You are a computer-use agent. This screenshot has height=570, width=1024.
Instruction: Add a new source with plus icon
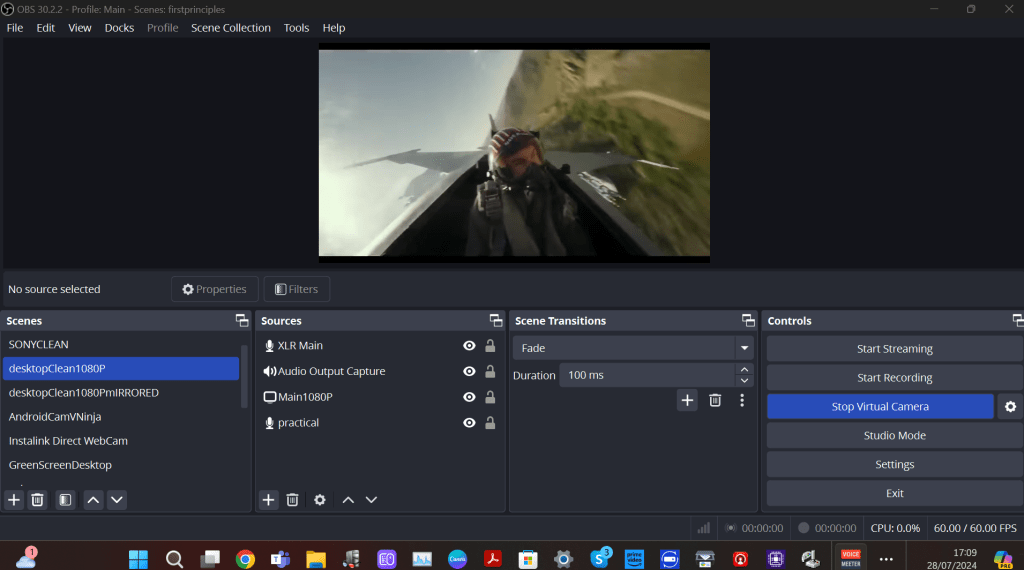[x=268, y=500]
